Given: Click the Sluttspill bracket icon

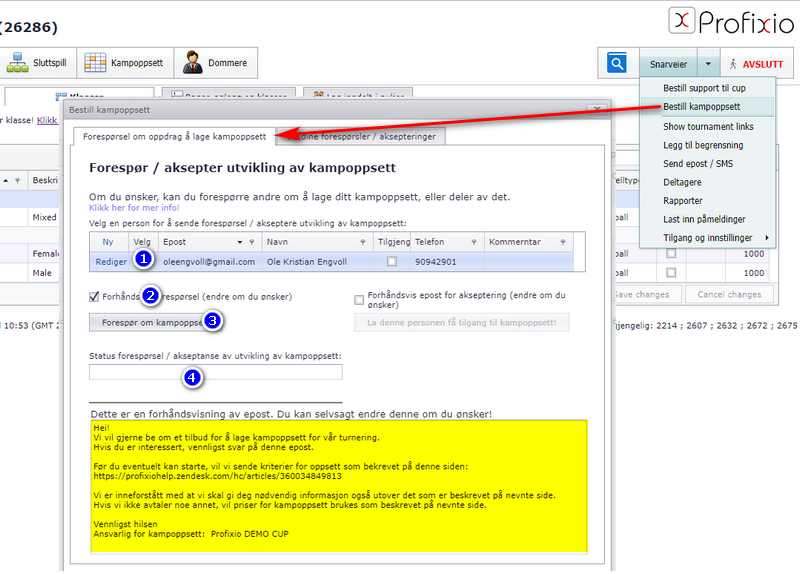Looking at the screenshot, I should [x=17, y=63].
